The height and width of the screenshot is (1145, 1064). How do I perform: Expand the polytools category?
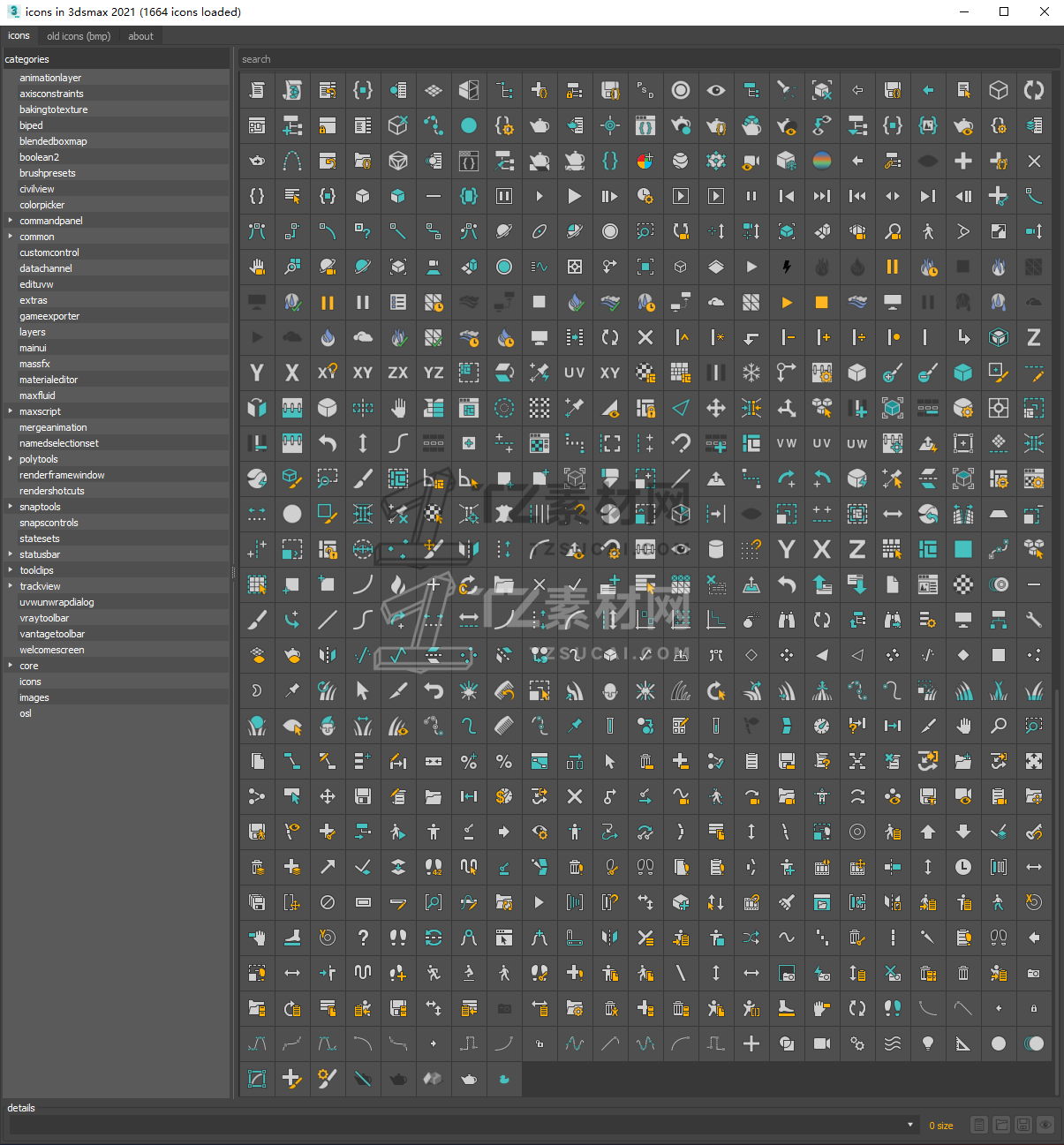pos(11,459)
